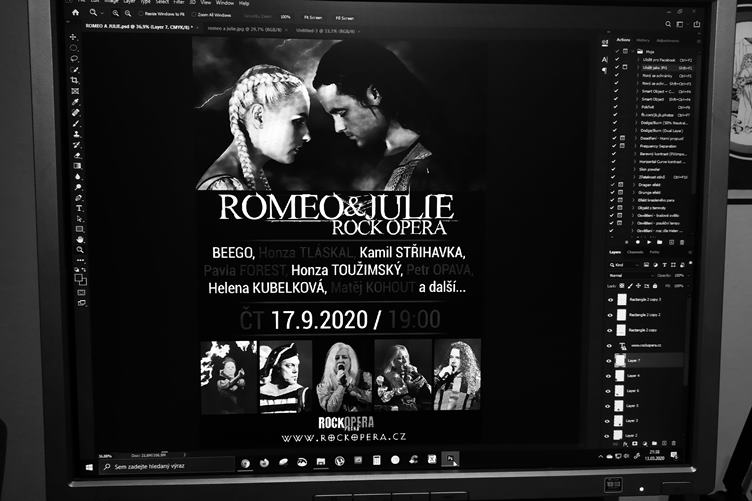752x501 pixels.
Task: Click foreground/background color swatches in toolbox
Action: pos(81,280)
